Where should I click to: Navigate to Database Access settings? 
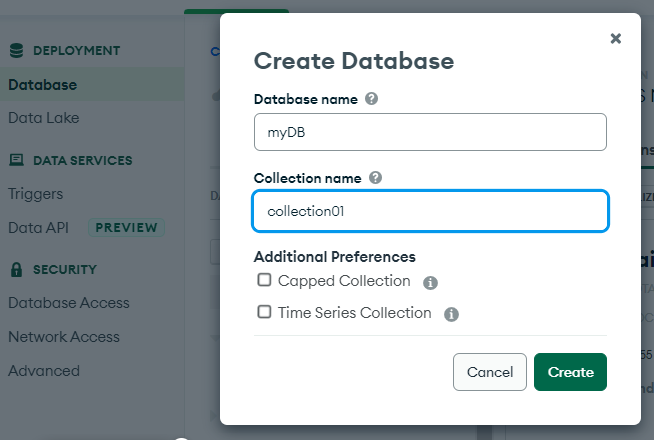tap(68, 303)
